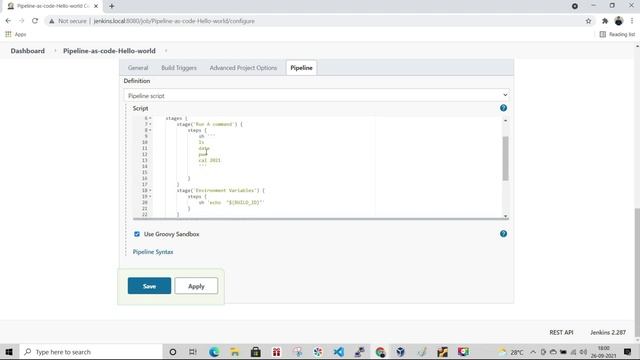Click the script editor's scroll down arrow
Viewport: 640px width, 360px height.
click(x=505, y=216)
